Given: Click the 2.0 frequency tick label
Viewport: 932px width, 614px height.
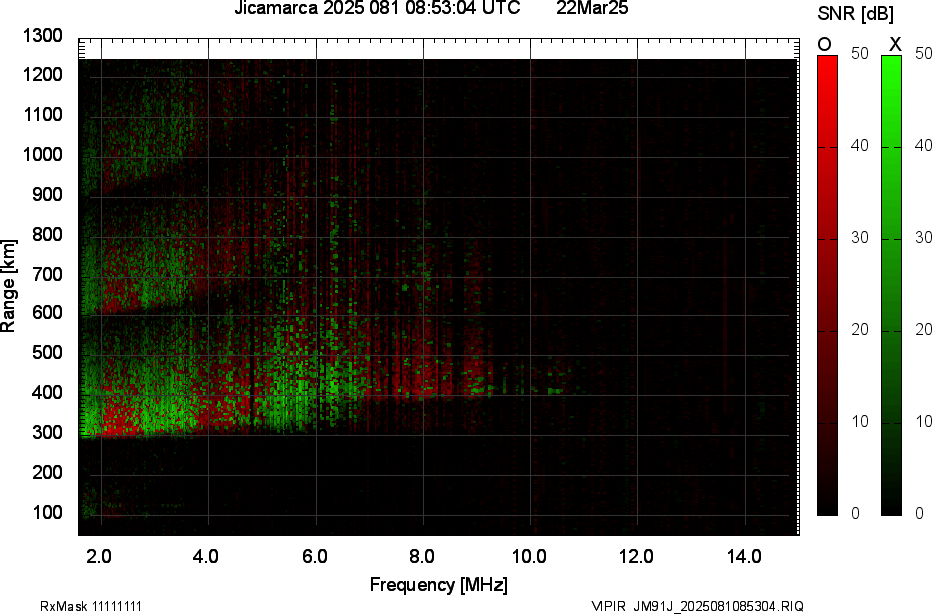Looking at the screenshot, I should [99, 556].
